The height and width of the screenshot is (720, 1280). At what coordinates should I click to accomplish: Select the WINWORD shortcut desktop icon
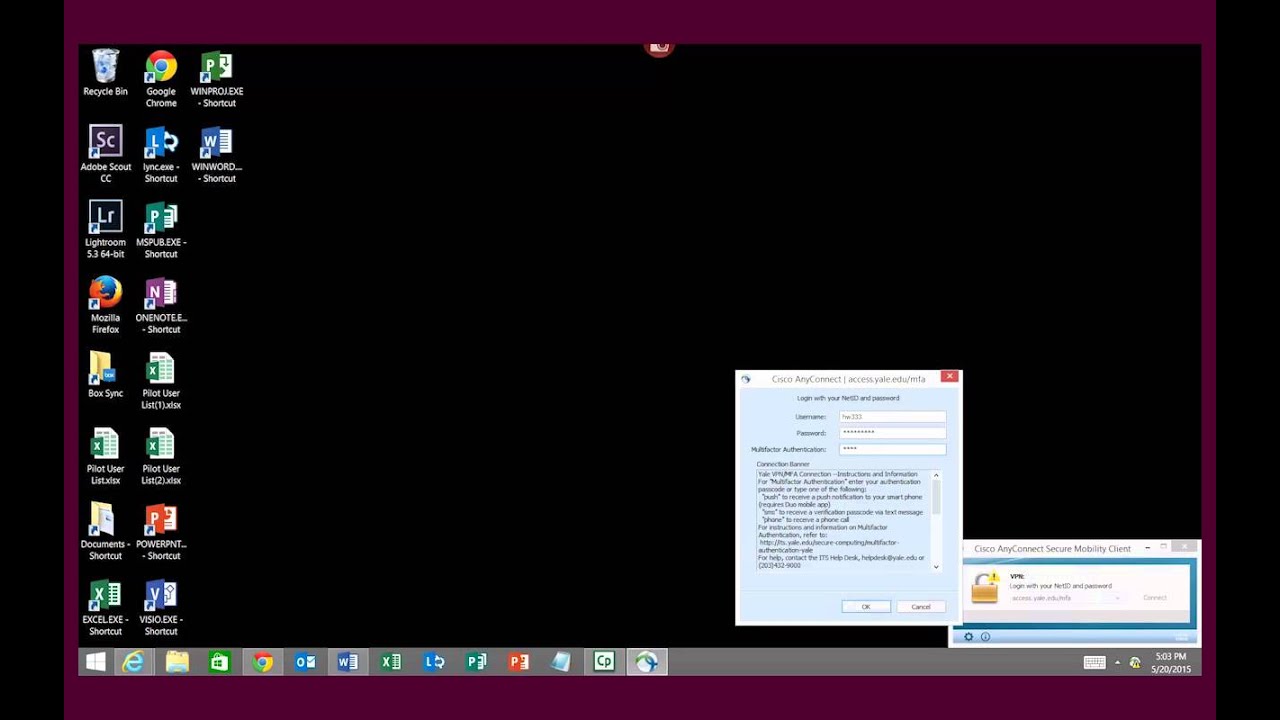[x=216, y=154]
